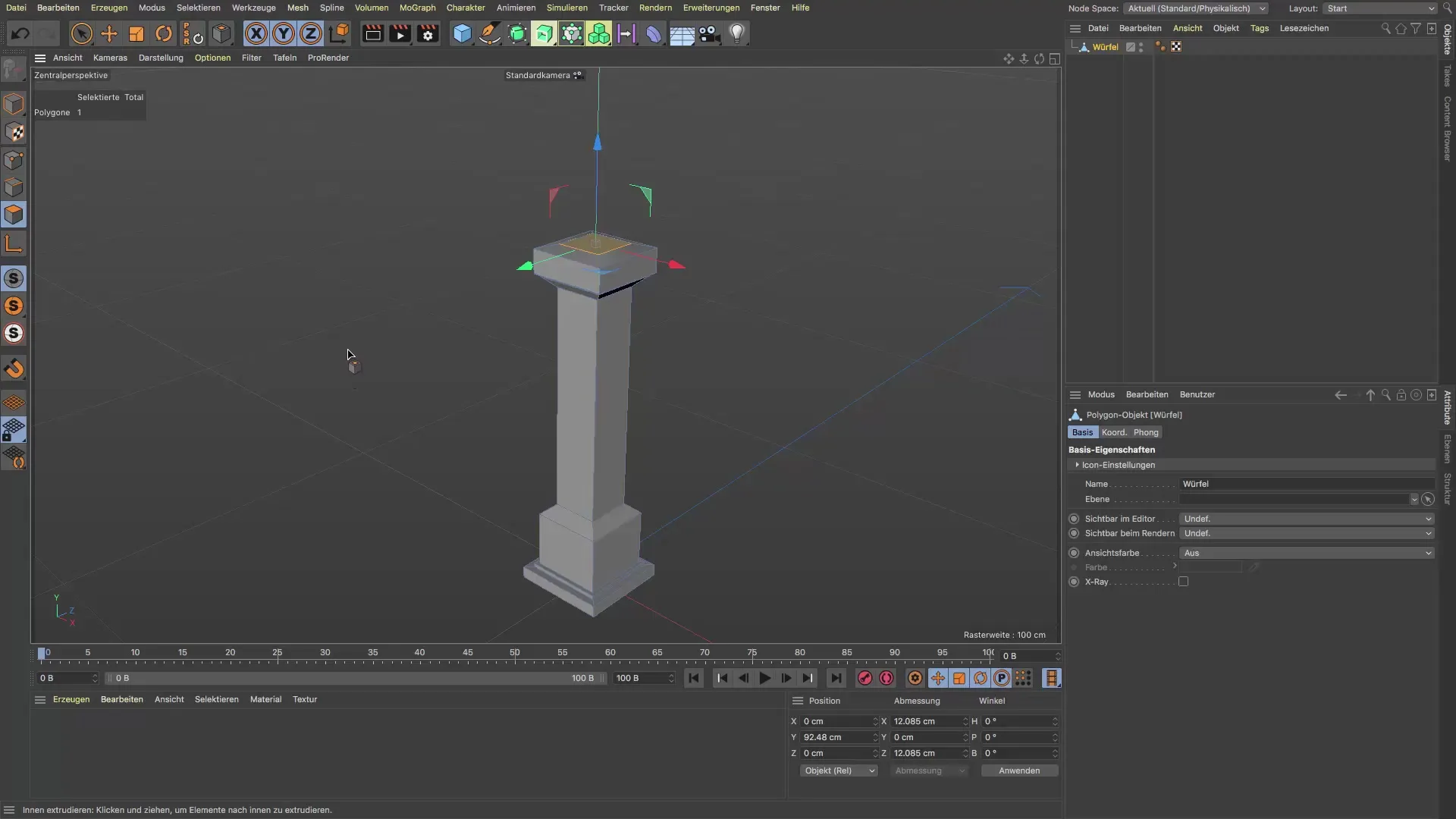Viewport: 1456px width, 819px height.
Task: Click the timeline preview range bar
Action: [x=355, y=678]
